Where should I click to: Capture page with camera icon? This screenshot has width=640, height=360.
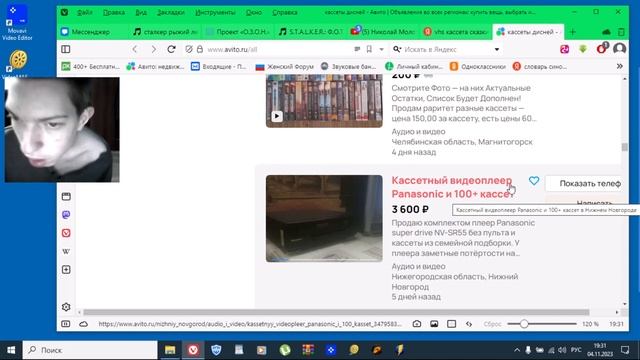(417, 324)
